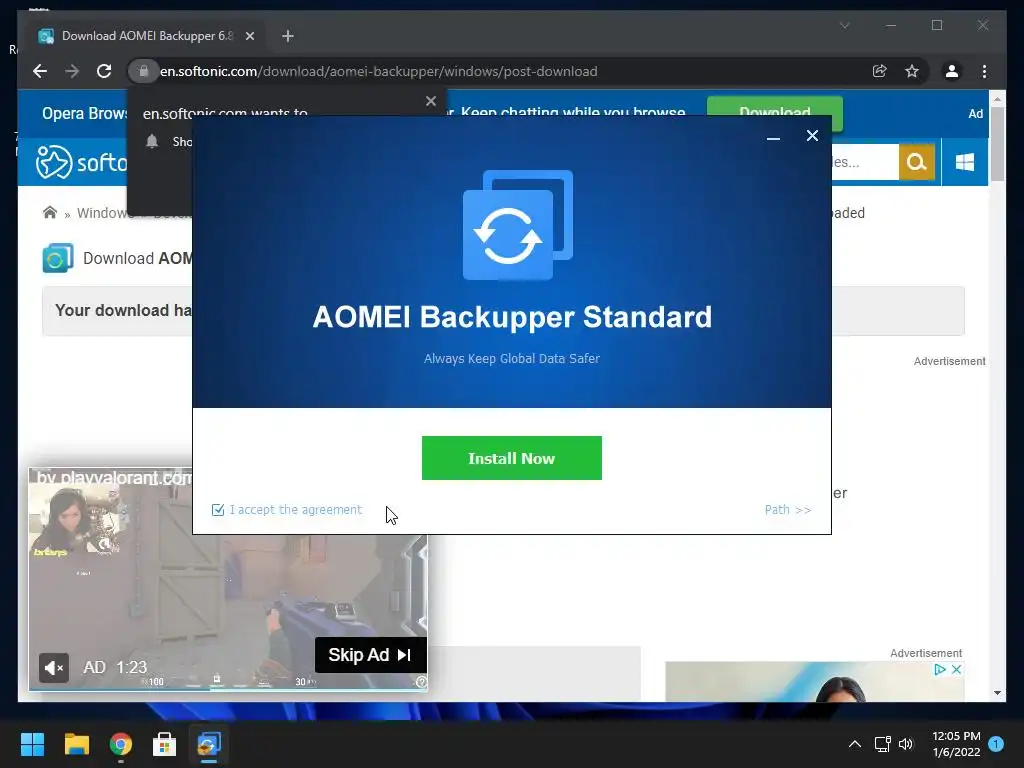
Task: Open site info lock icon
Action: (144, 71)
